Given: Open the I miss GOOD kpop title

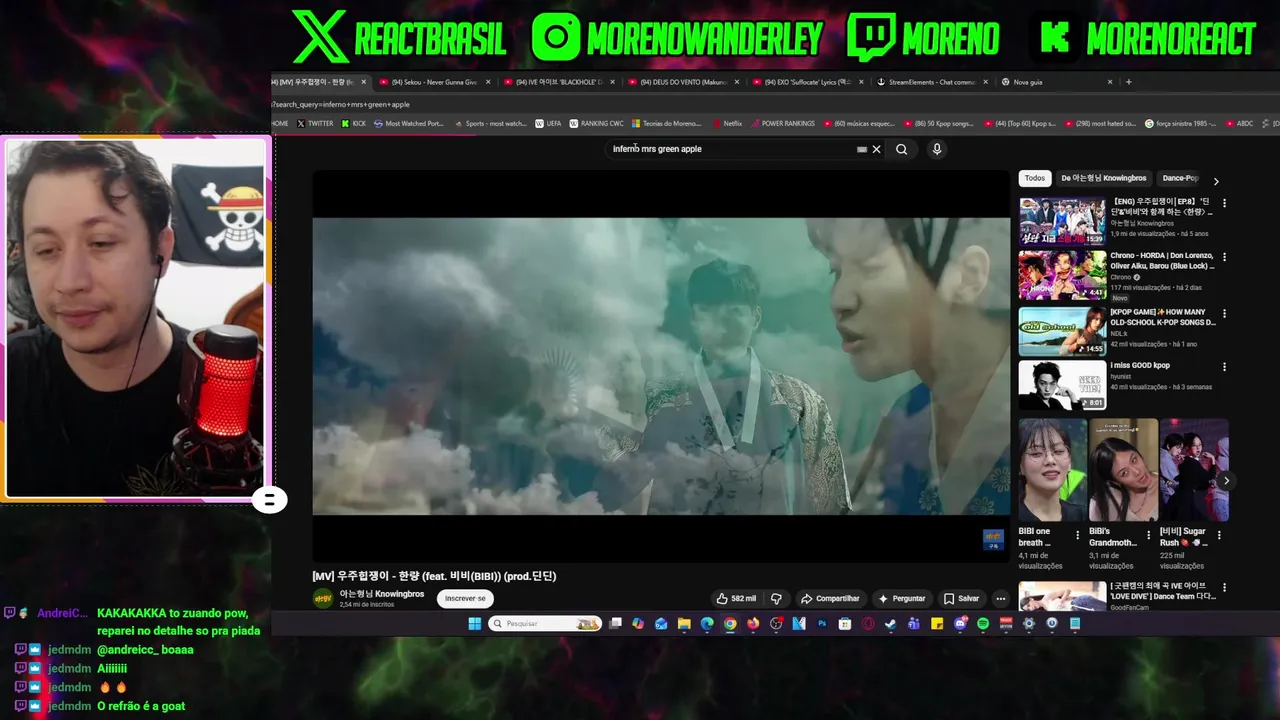Looking at the screenshot, I should pos(1140,365).
